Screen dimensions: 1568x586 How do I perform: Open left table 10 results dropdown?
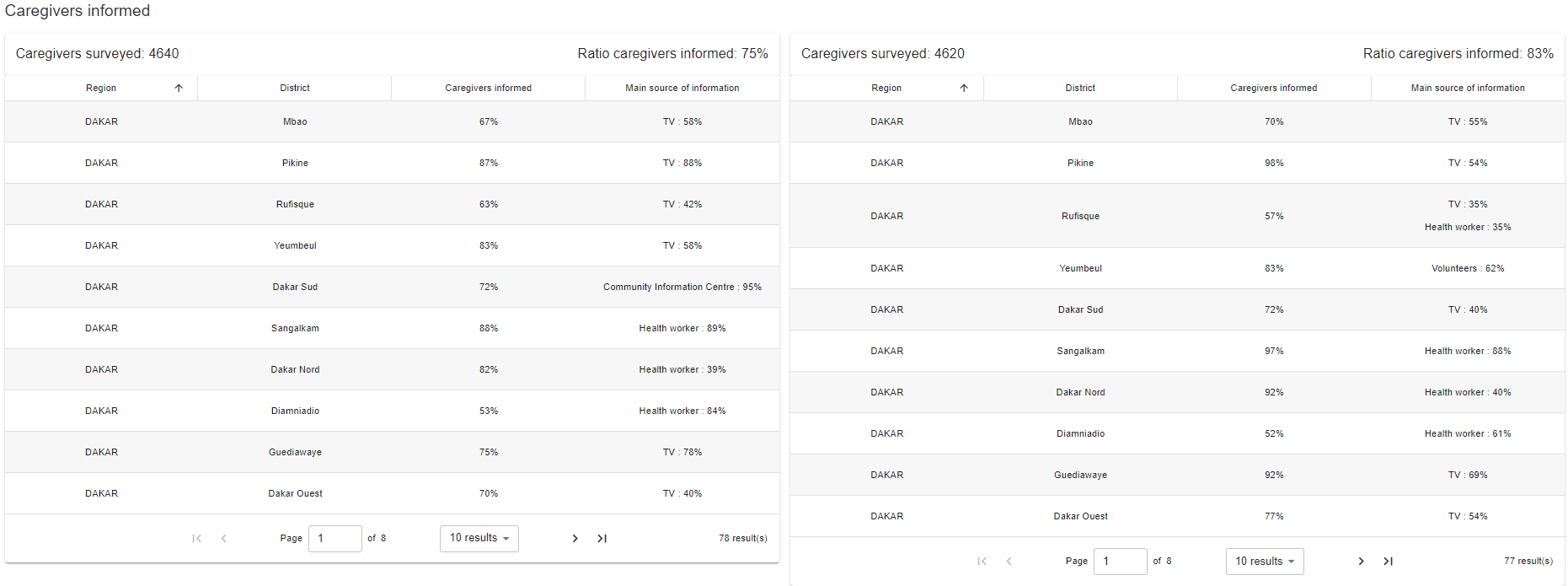(x=479, y=538)
